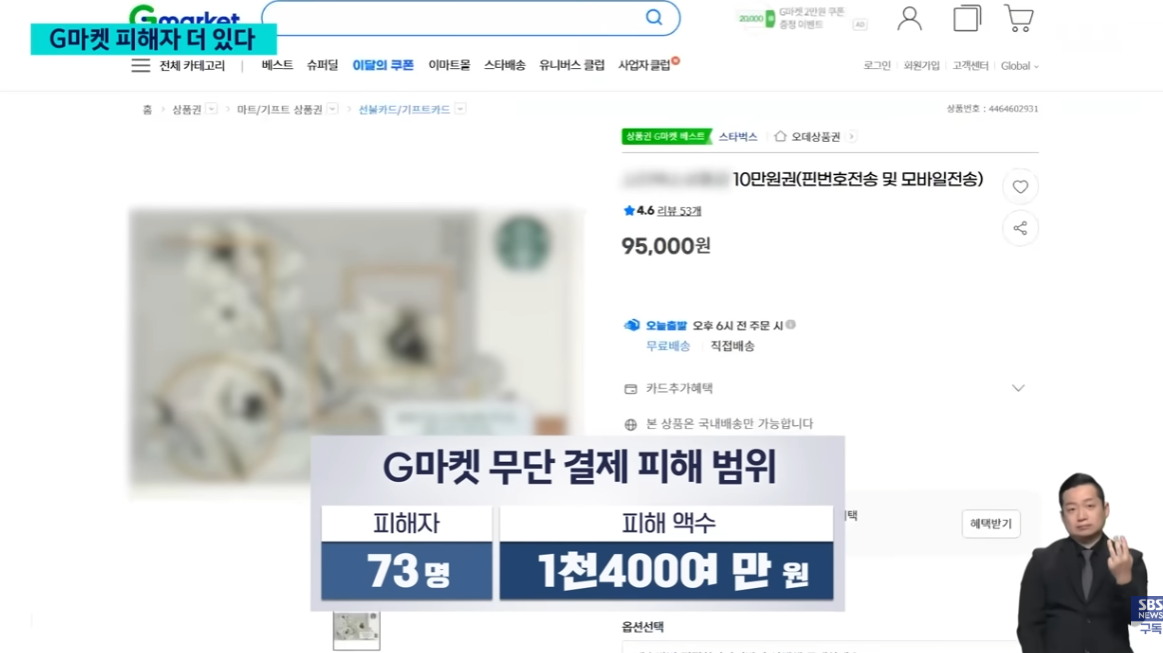Expand the 마트/기프트 상품권 breadcrumb dropdown

pyautogui.click(x=333, y=109)
